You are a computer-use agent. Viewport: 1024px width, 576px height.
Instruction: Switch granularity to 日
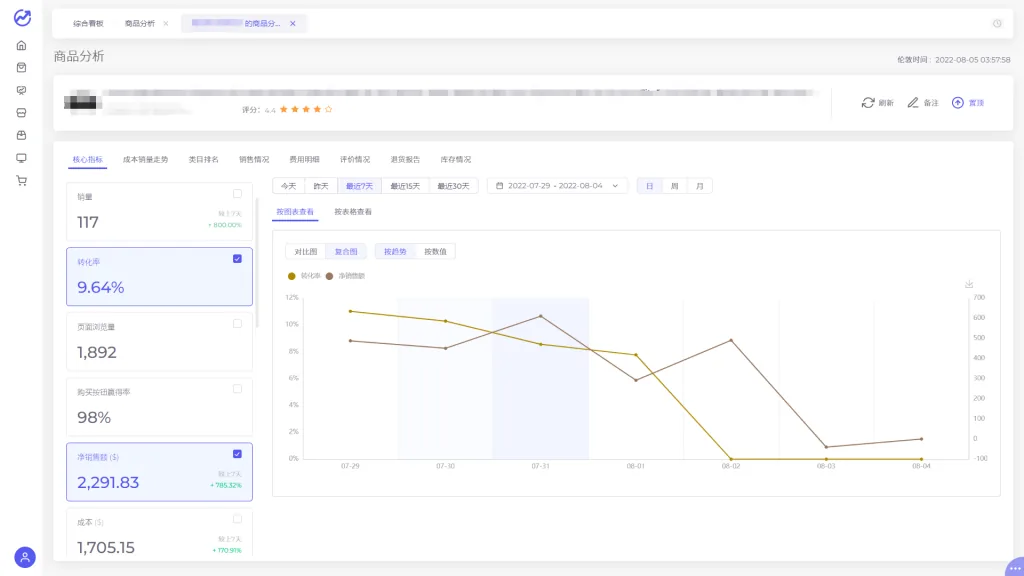pos(650,186)
